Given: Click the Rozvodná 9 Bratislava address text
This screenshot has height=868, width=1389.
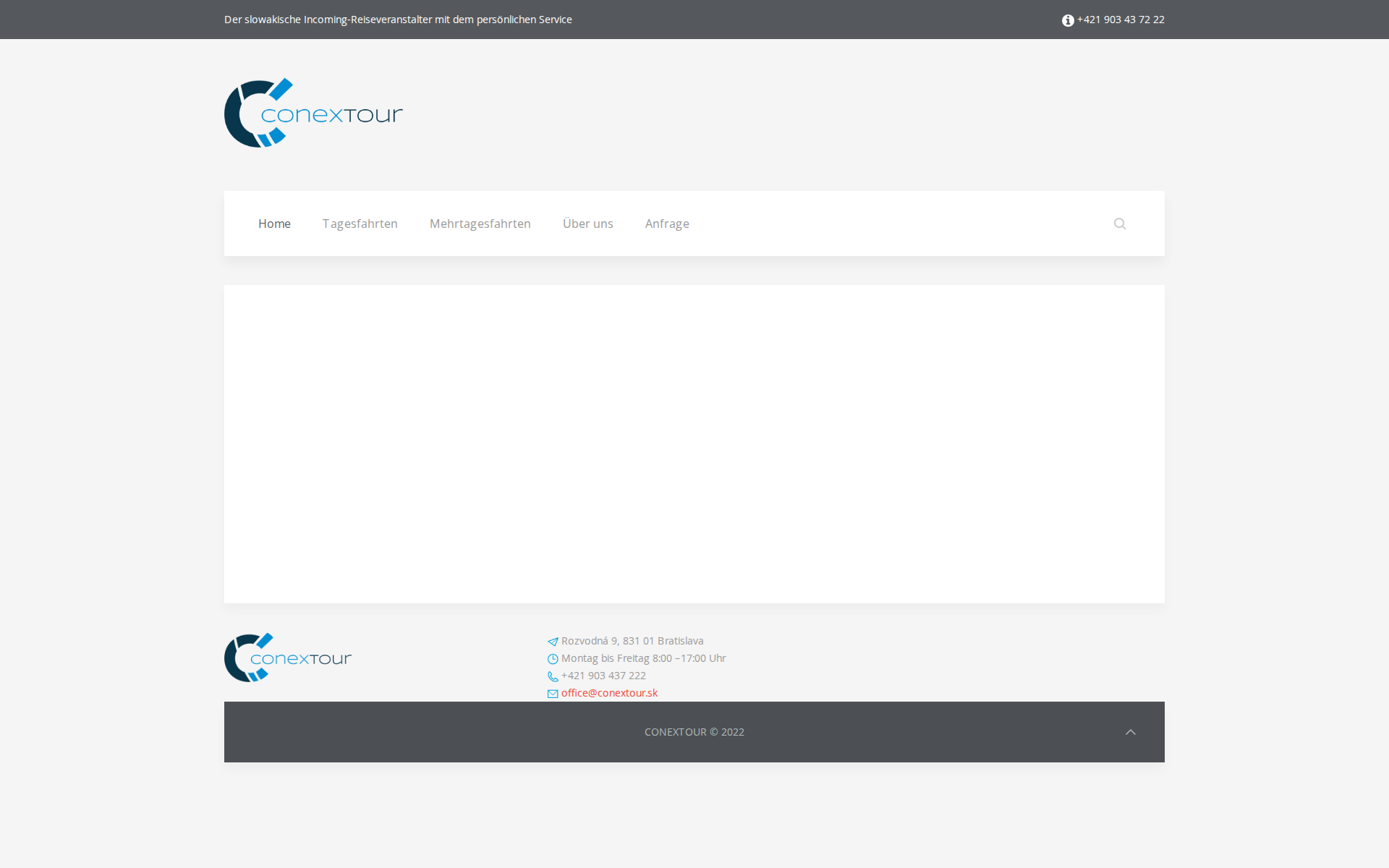Looking at the screenshot, I should click(x=632, y=641).
